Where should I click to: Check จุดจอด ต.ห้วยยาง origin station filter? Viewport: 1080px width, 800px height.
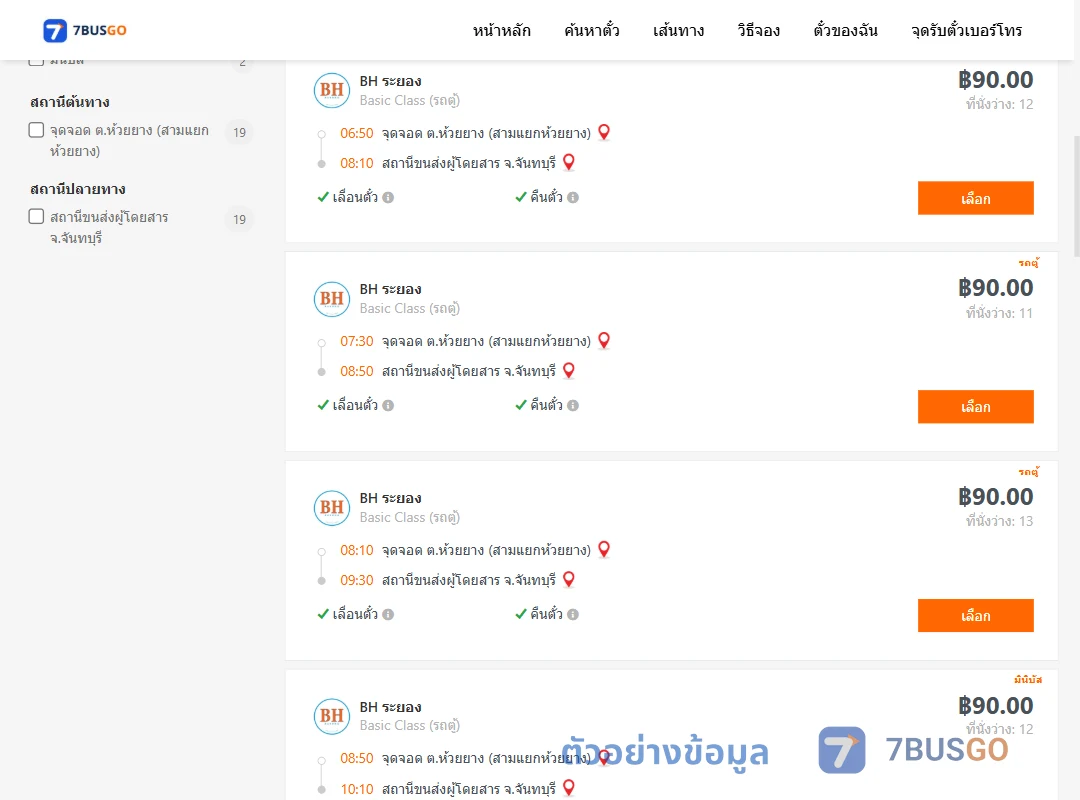(37, 130)
